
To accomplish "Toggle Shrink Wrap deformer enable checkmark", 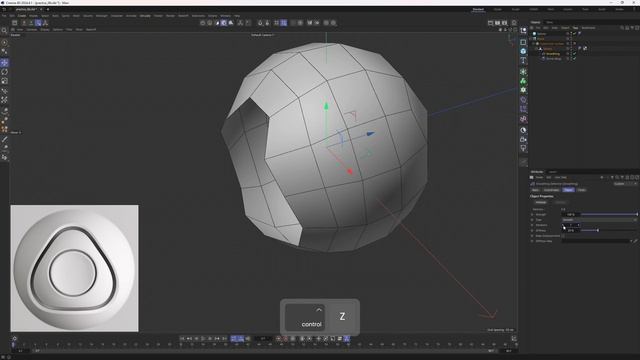I will tap(574, 58).
